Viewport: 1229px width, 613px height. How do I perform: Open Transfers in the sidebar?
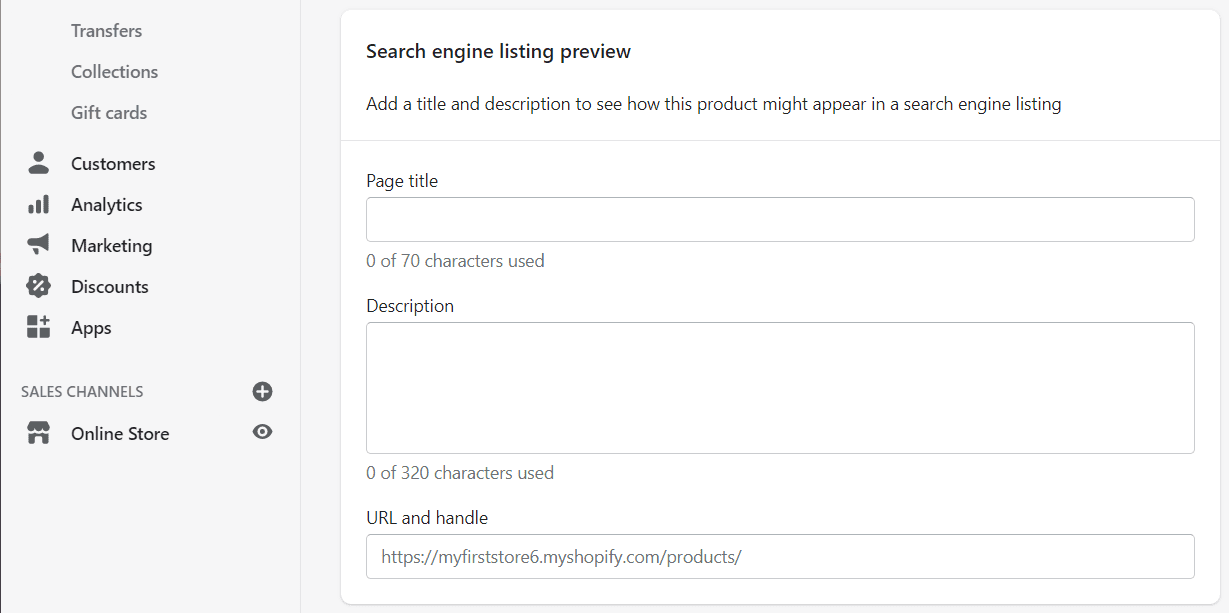107,31
